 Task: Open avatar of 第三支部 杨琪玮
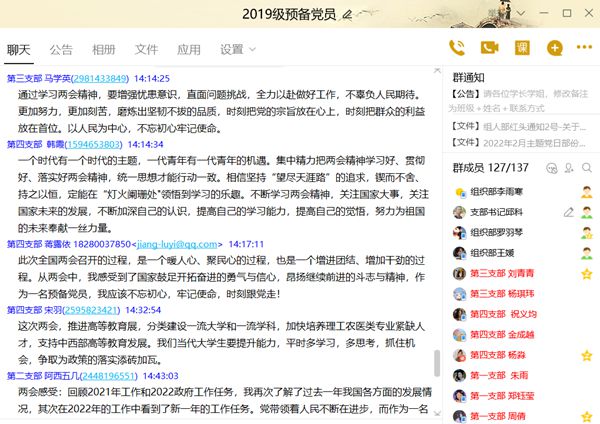[460, 294]
